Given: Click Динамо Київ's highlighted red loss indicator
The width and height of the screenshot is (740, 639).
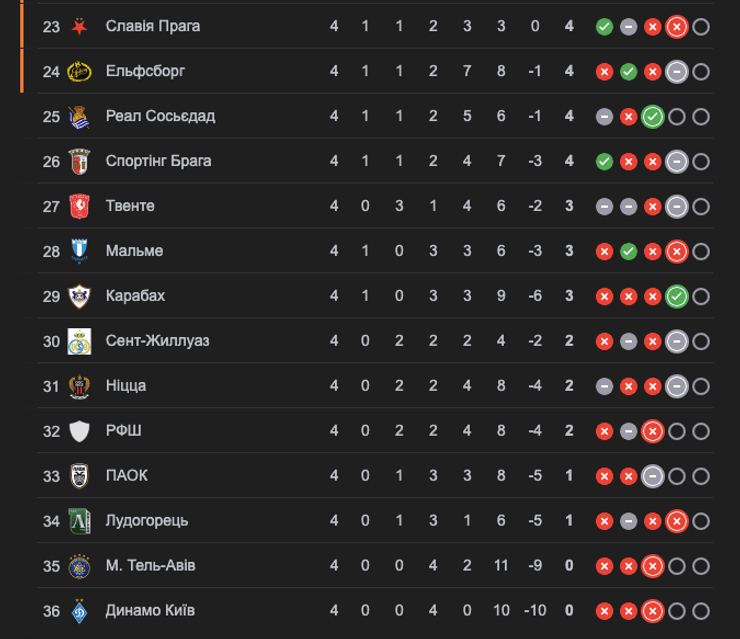Looking at the screenshot, I should click(653, 612).
